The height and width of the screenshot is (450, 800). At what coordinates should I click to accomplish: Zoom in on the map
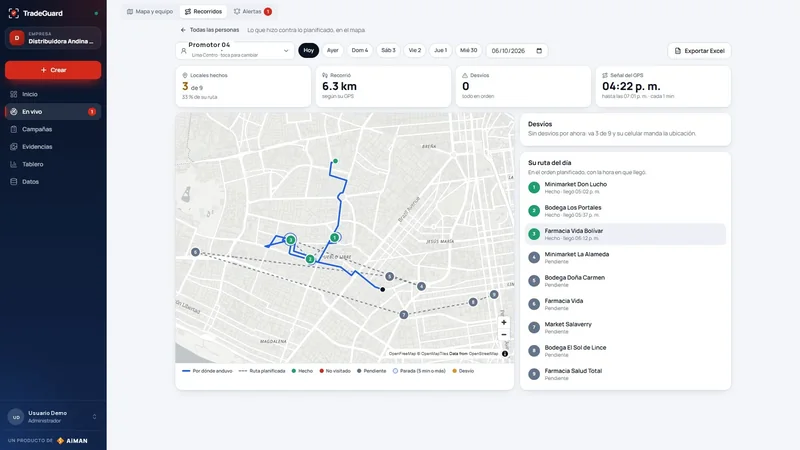click(504, 322)
